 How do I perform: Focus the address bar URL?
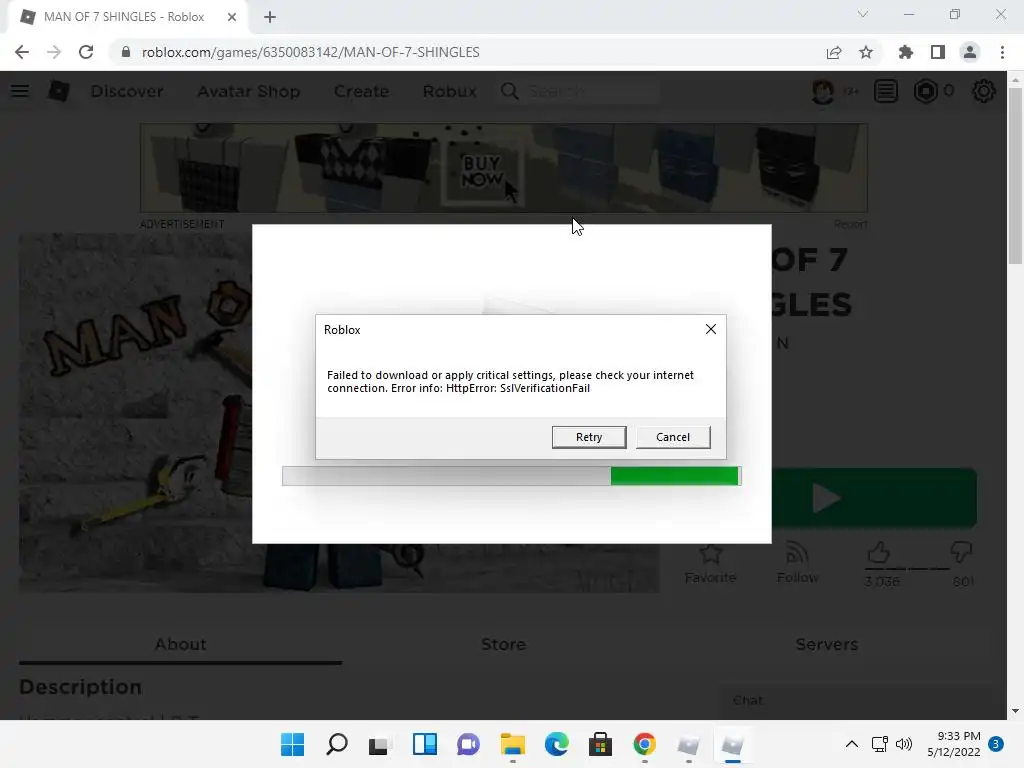pos(311,52)
